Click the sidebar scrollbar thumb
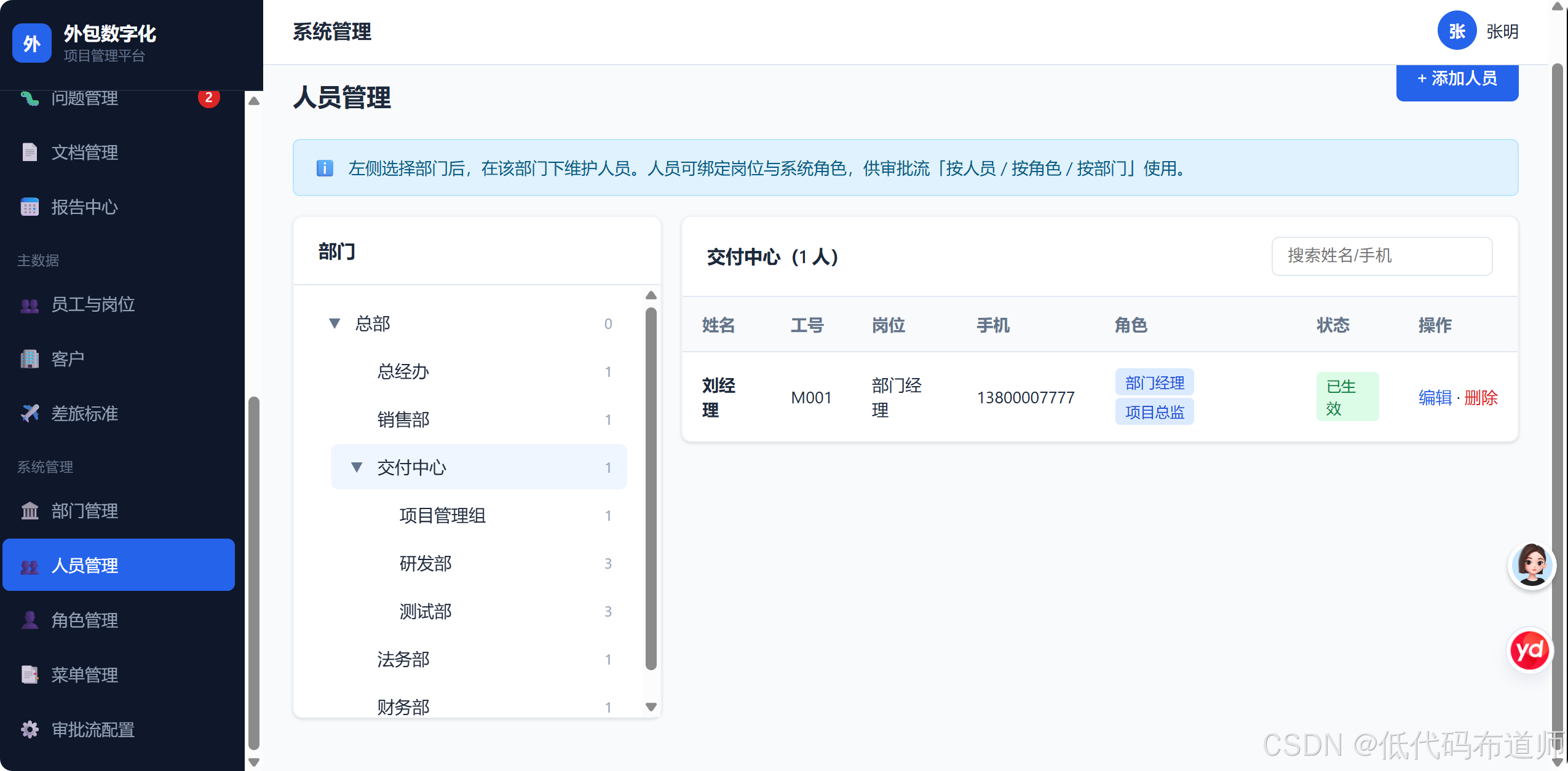The width and height of the screenshot is (1568, 771). click(254, 573)
